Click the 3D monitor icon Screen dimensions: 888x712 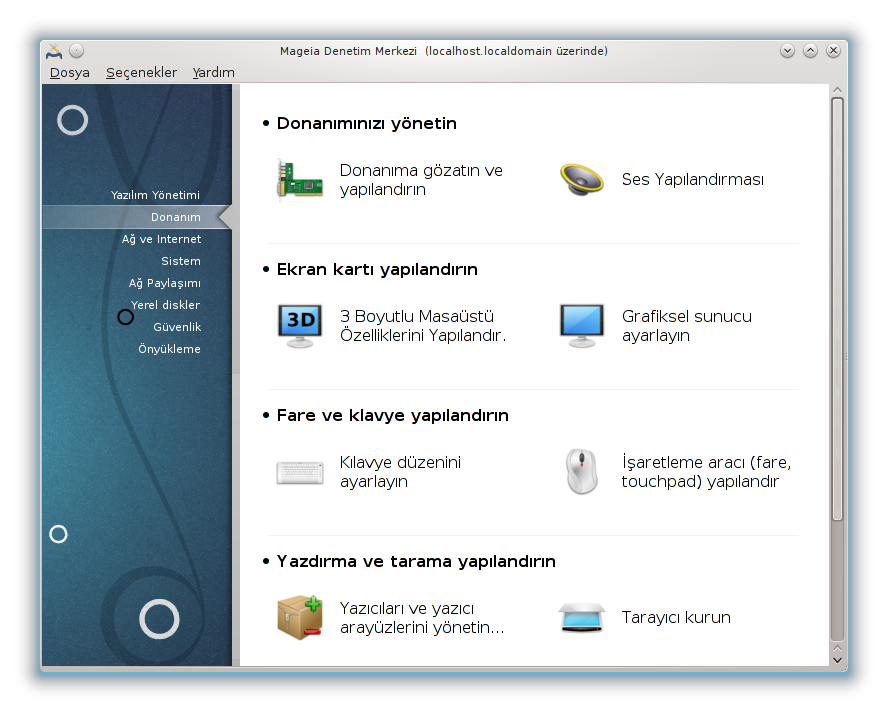[300, 326]
